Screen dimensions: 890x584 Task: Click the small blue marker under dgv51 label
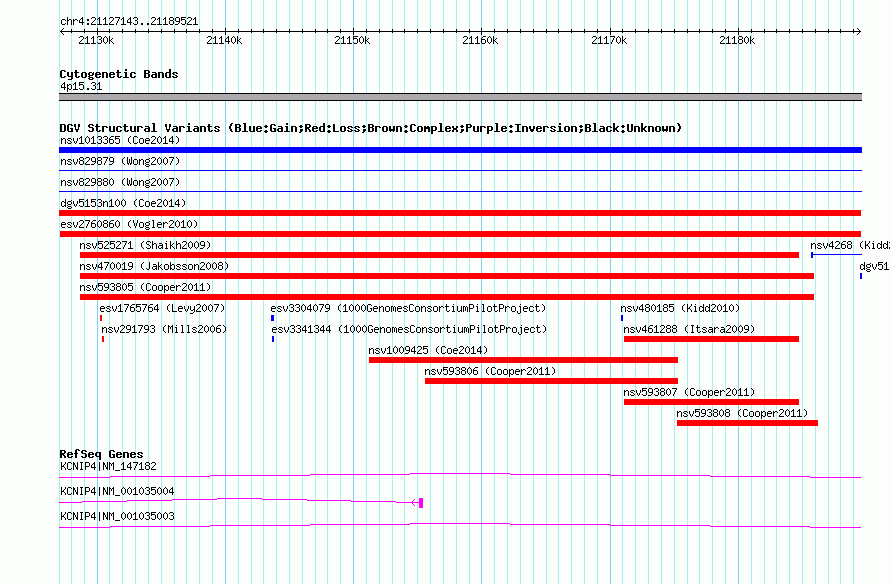[x=861, y=276]
